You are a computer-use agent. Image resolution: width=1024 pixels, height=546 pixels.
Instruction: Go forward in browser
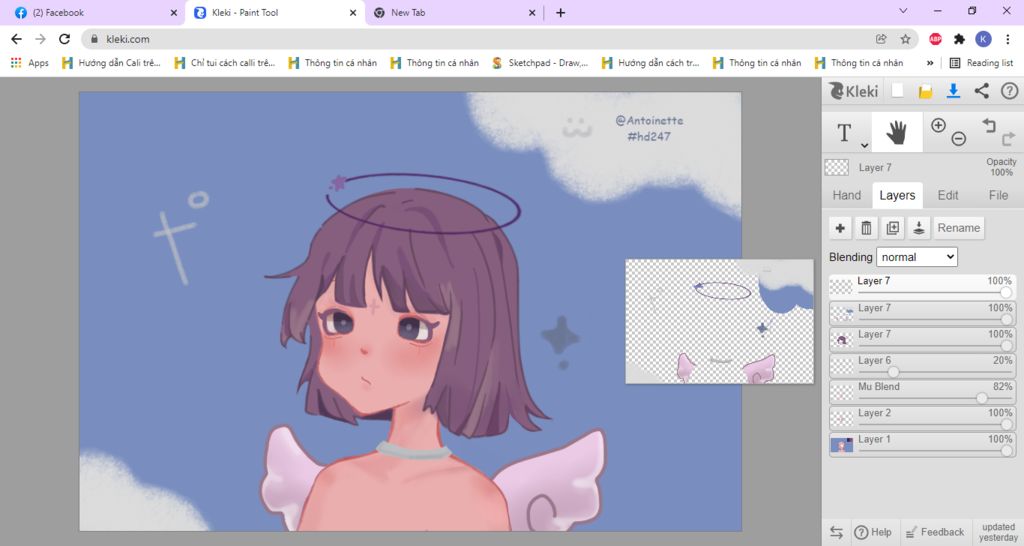pos(40,39)
